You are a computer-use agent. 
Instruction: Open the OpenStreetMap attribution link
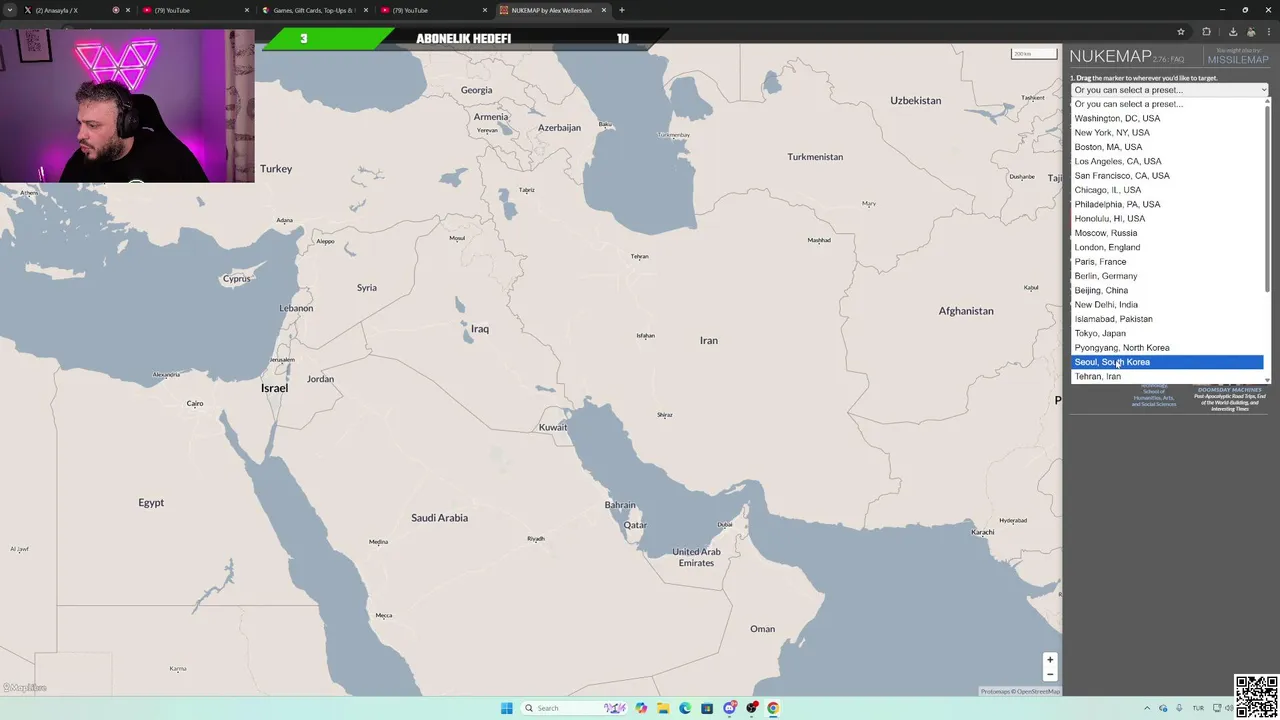pyautogui.click(x=1038, y=692)
